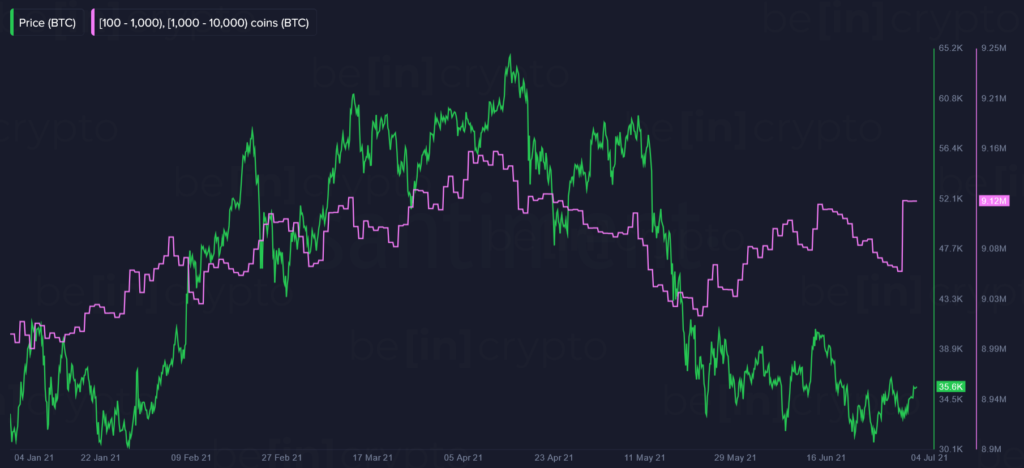Click the 11 May 21 date label

click(x=646, y=458)
